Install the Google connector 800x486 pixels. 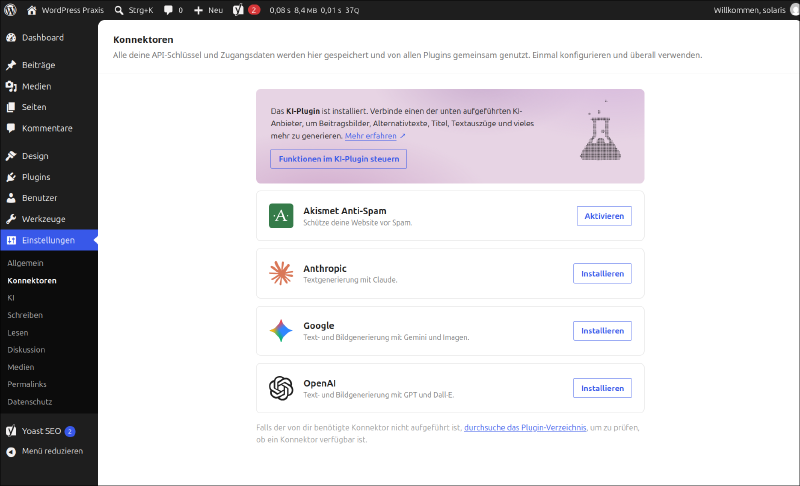(x=602, y=330)
